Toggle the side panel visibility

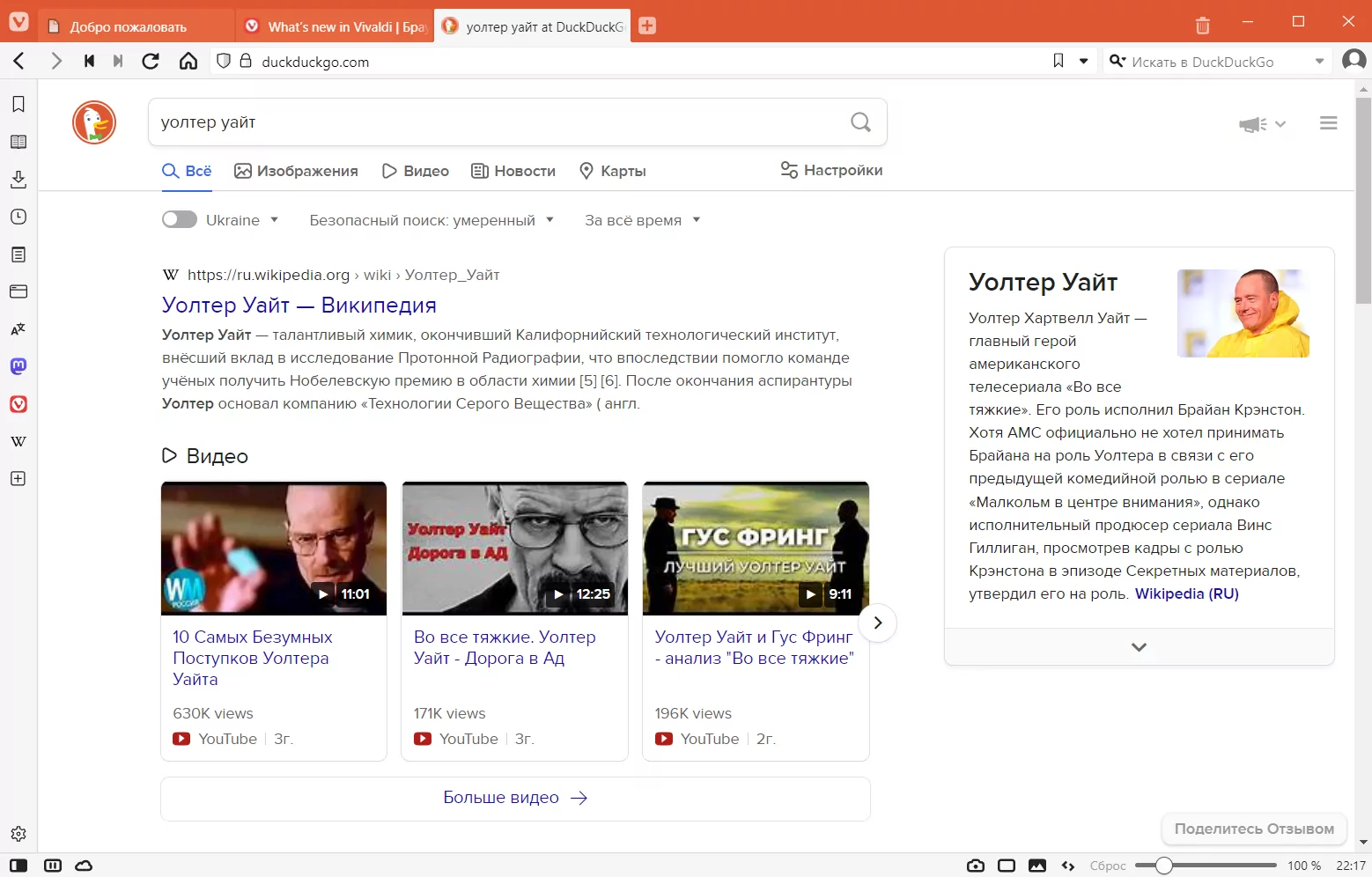coord(18,866)
